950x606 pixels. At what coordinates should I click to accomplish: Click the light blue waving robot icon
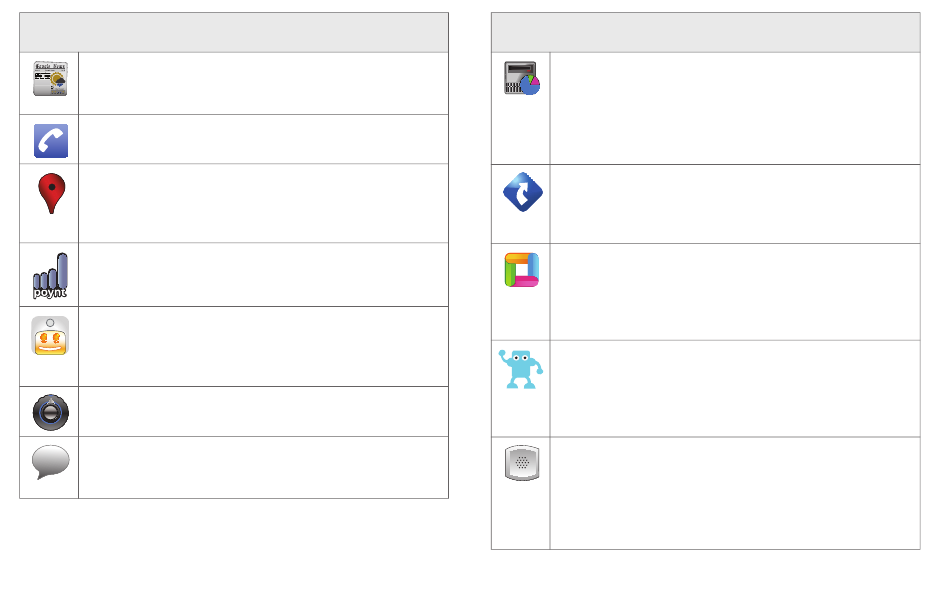pos(521,369)
